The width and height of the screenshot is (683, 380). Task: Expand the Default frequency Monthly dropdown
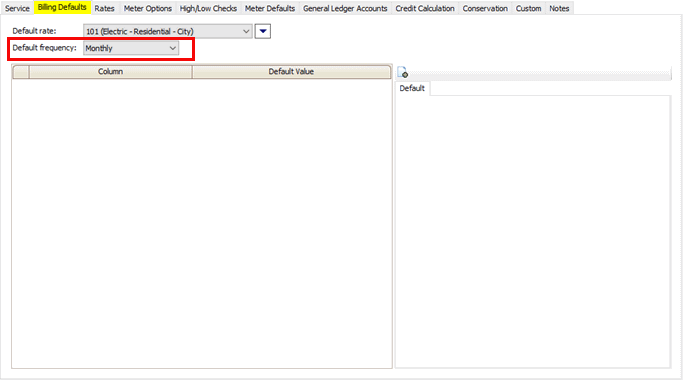[131, 48]
